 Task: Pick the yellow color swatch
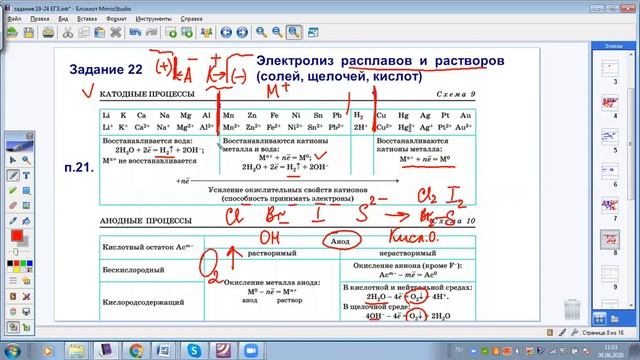point(17,270)
